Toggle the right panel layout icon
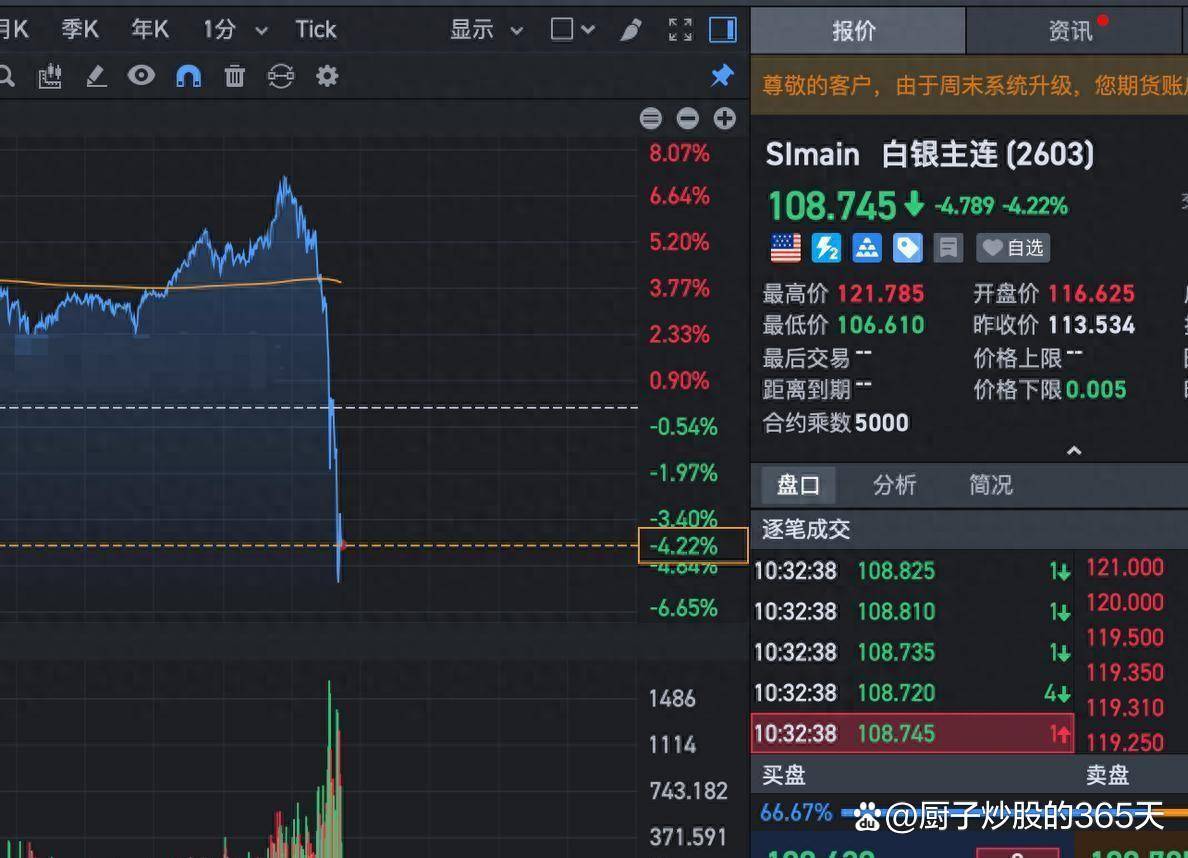The width and height of the screenshot is (1188, 858). click(722, 29)
